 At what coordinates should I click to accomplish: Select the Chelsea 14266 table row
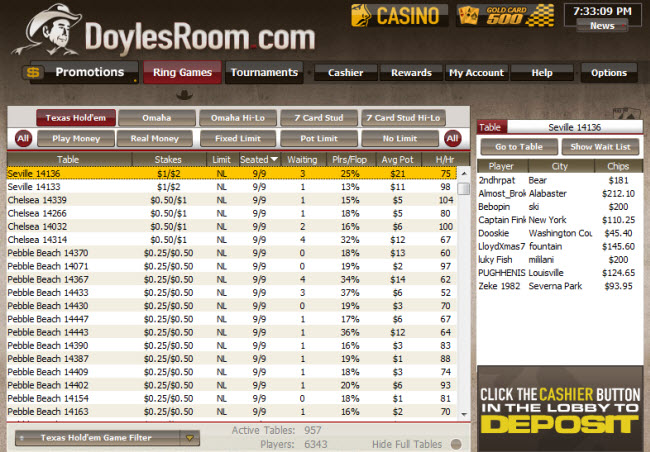point(232,213)
